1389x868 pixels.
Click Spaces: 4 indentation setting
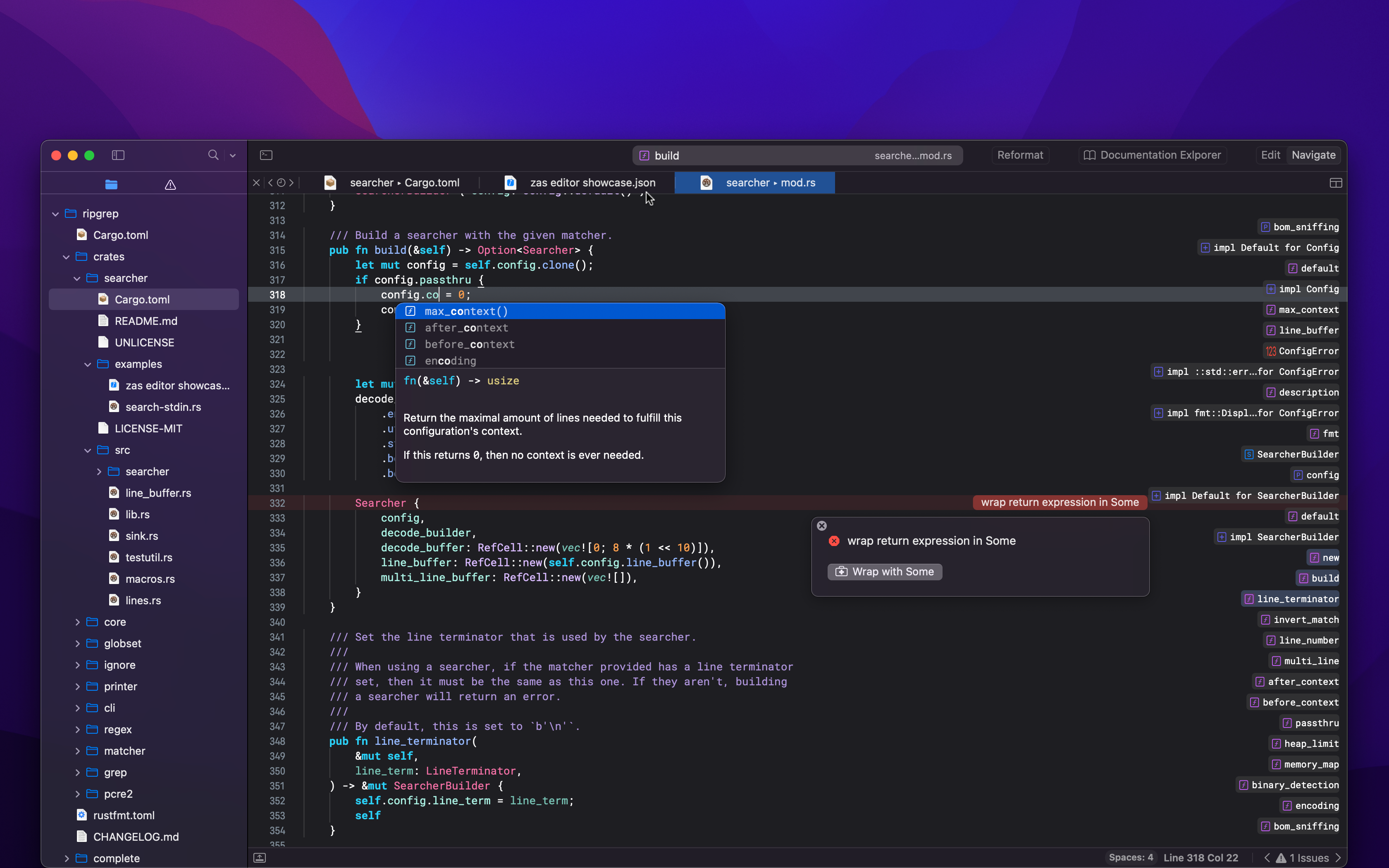click(1131, 858)
